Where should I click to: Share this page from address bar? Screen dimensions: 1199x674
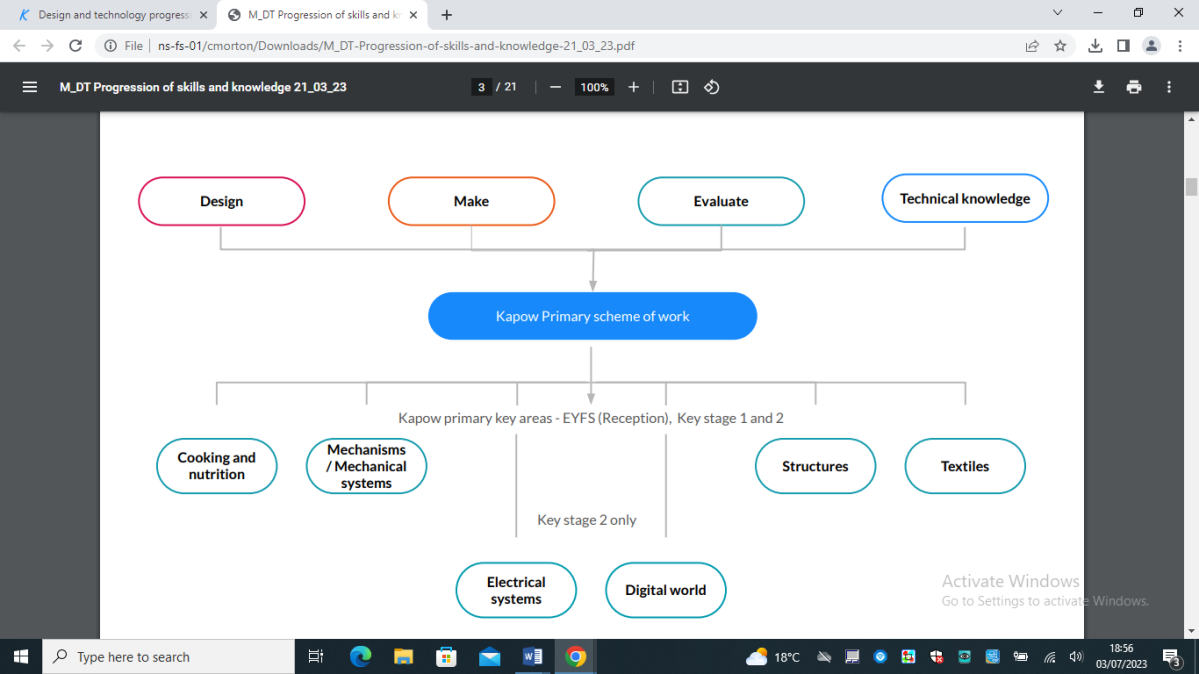(x=1032, y=45)
